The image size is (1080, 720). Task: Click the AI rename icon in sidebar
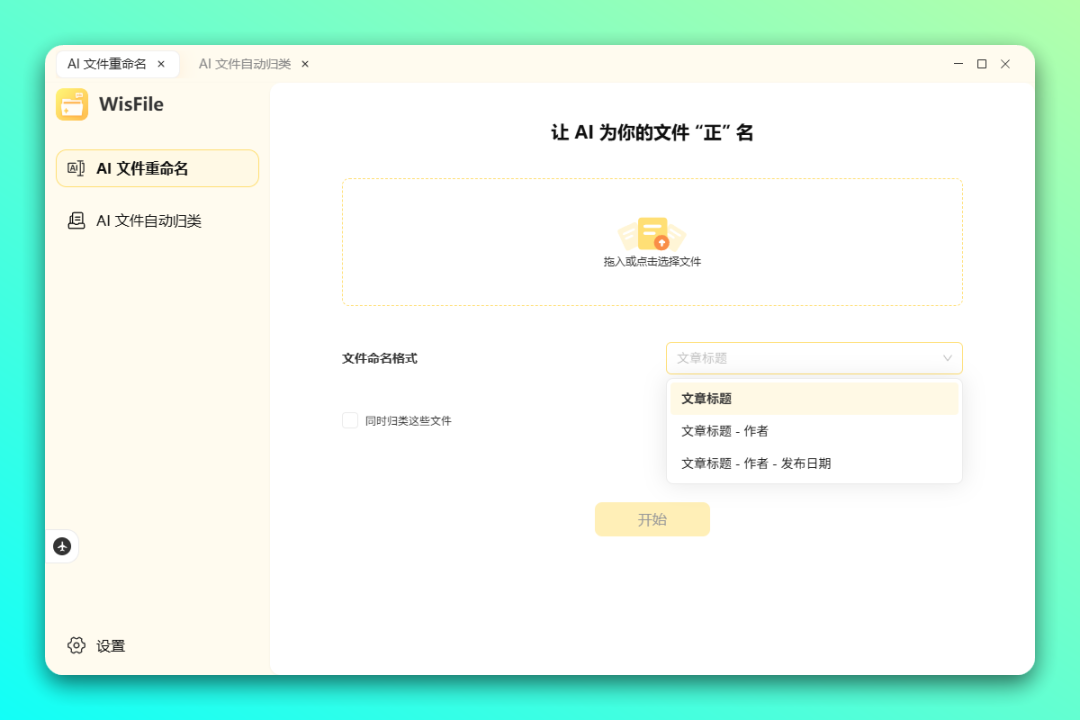76,168
